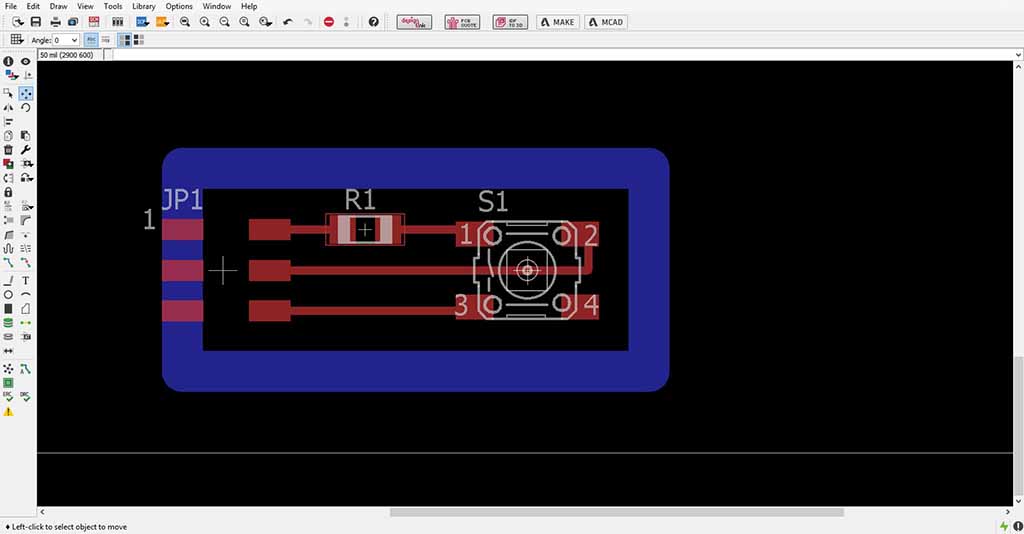
Task: Select the Dimension tool
Action: [8, 351]
